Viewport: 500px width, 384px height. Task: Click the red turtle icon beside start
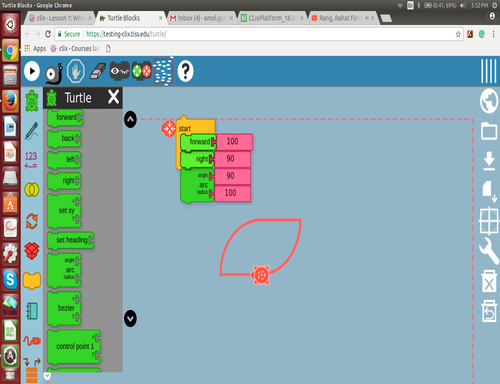point(169,128)
